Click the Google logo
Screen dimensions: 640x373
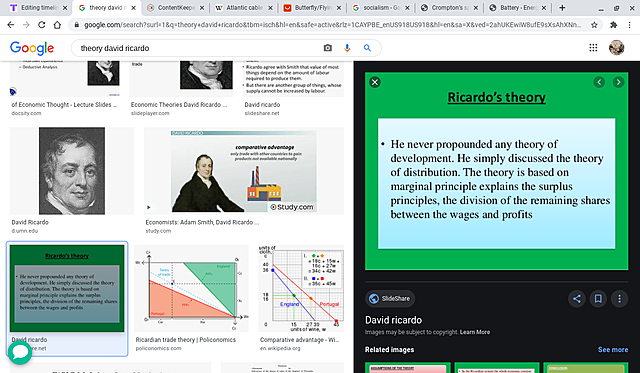[32, 48]
